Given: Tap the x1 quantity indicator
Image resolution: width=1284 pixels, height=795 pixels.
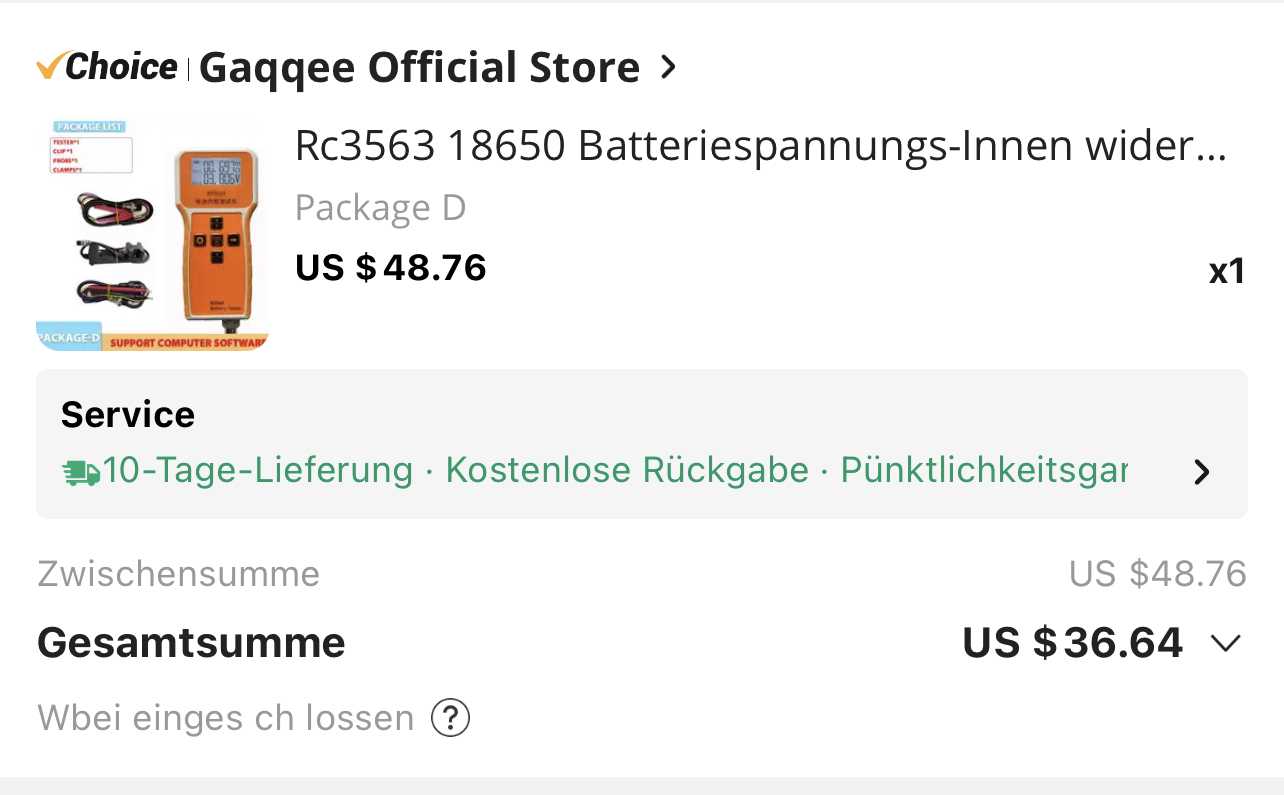Looking at the screenshot, I should pos(1226,271).
